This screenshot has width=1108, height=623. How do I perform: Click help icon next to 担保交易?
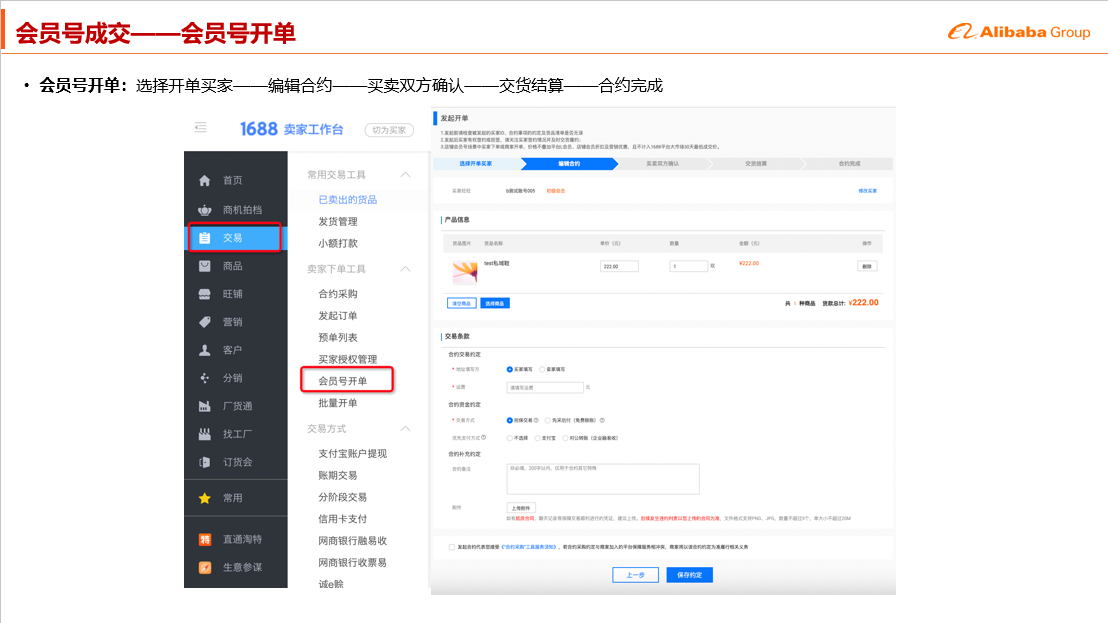click(536, 420)
